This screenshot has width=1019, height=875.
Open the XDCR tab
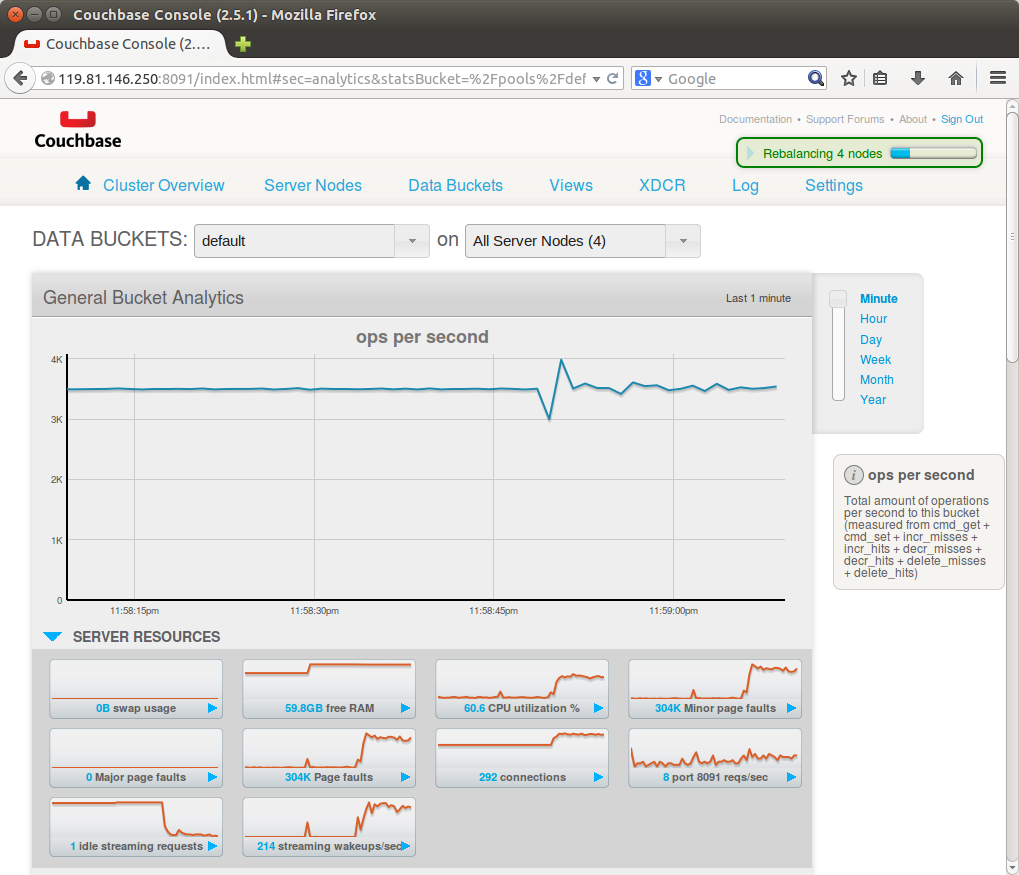click(662, 185)
